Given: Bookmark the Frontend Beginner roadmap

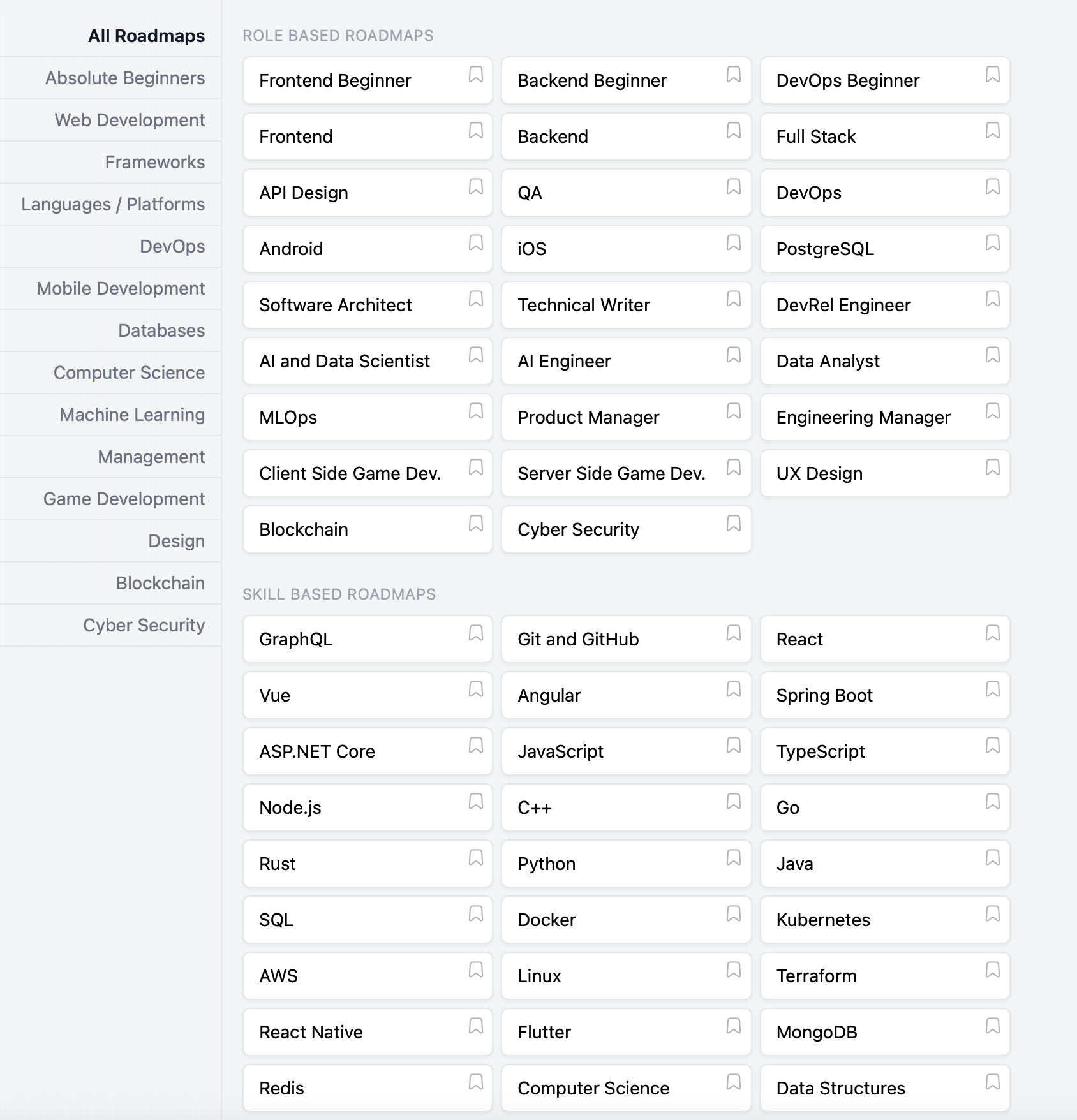Looking at the screenshot, I should pyautogui.click(x=475, y=75).
